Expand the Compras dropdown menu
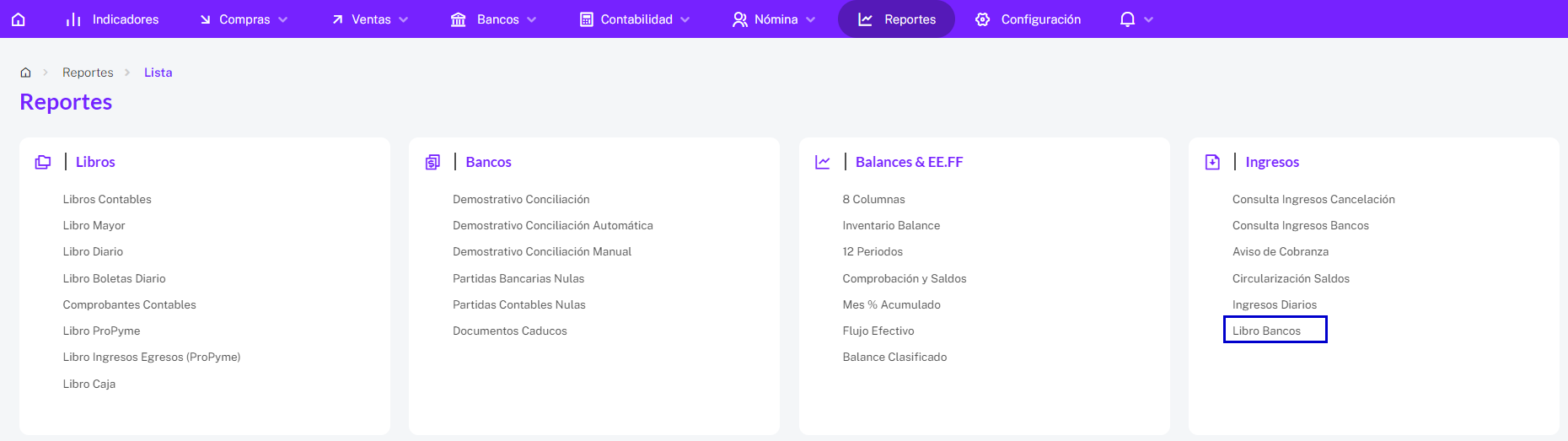Screen dimensions: 1568x441 click(244, 19)
